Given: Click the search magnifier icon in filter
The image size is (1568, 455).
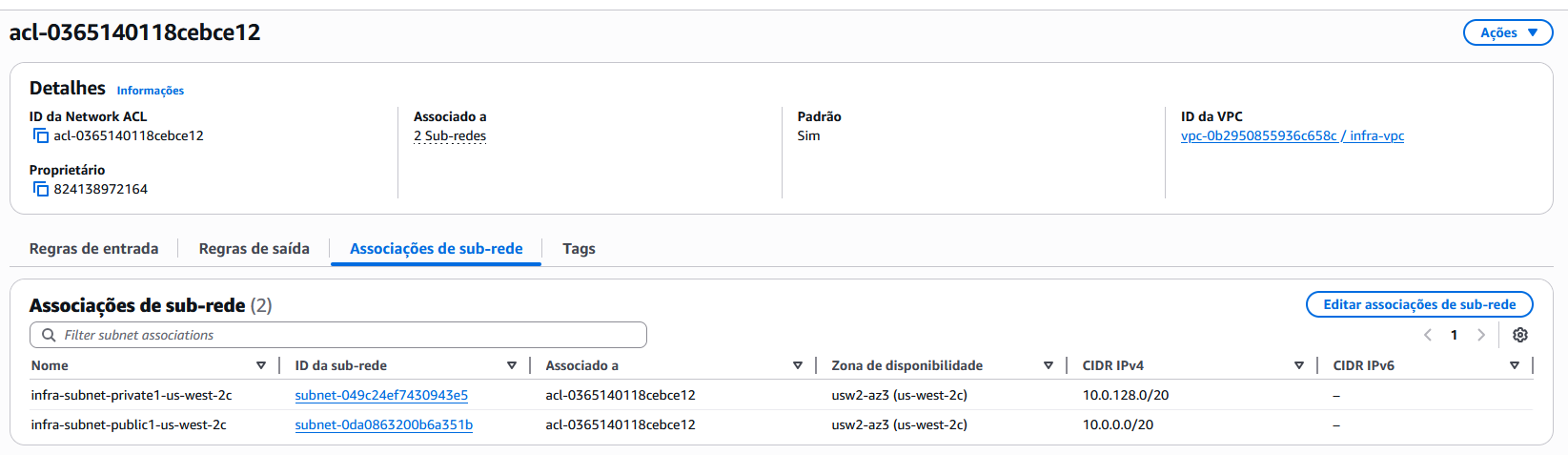Looking at the screenshot, I should point(49,335).
